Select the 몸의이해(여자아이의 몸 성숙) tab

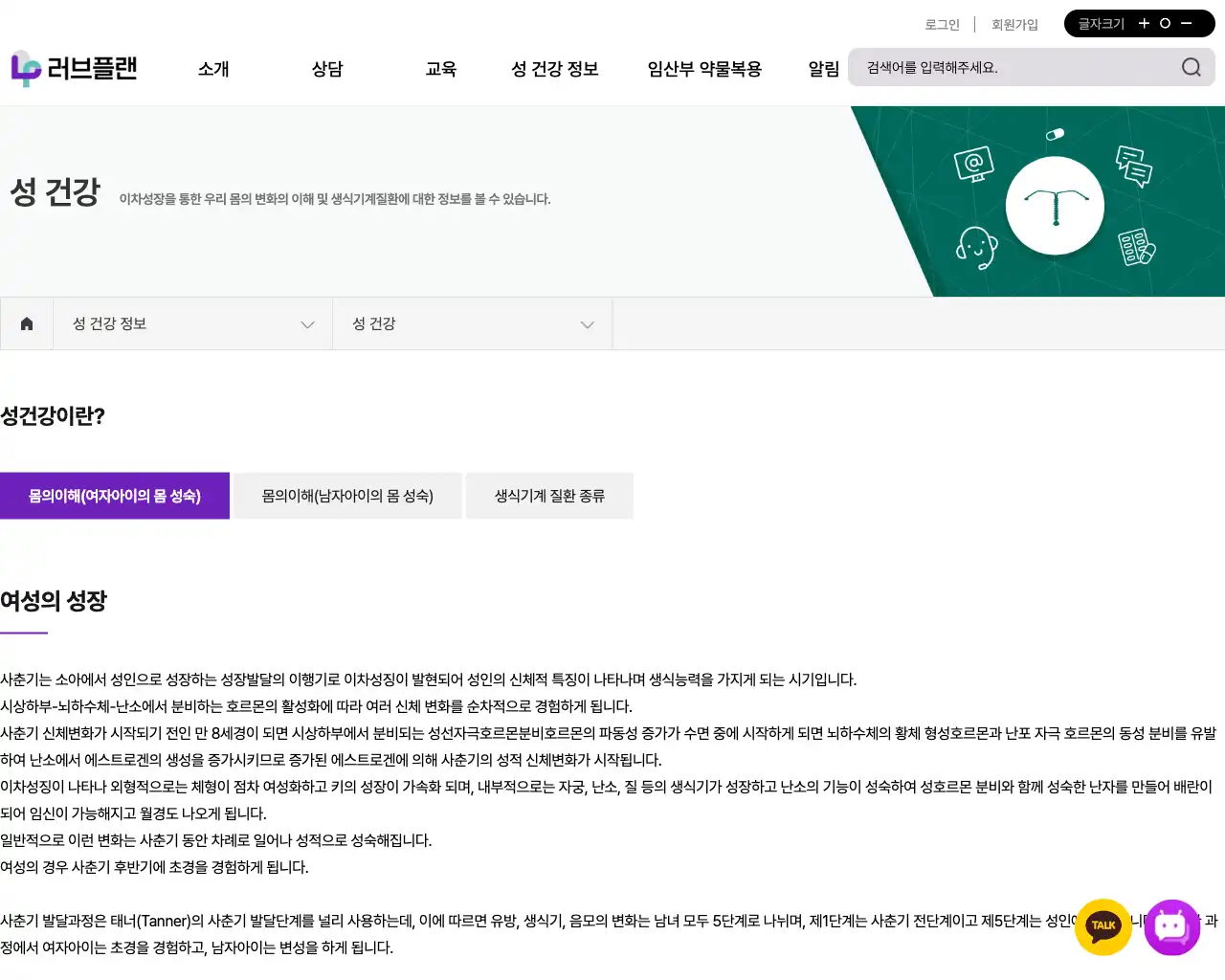[x=115, y=496]
